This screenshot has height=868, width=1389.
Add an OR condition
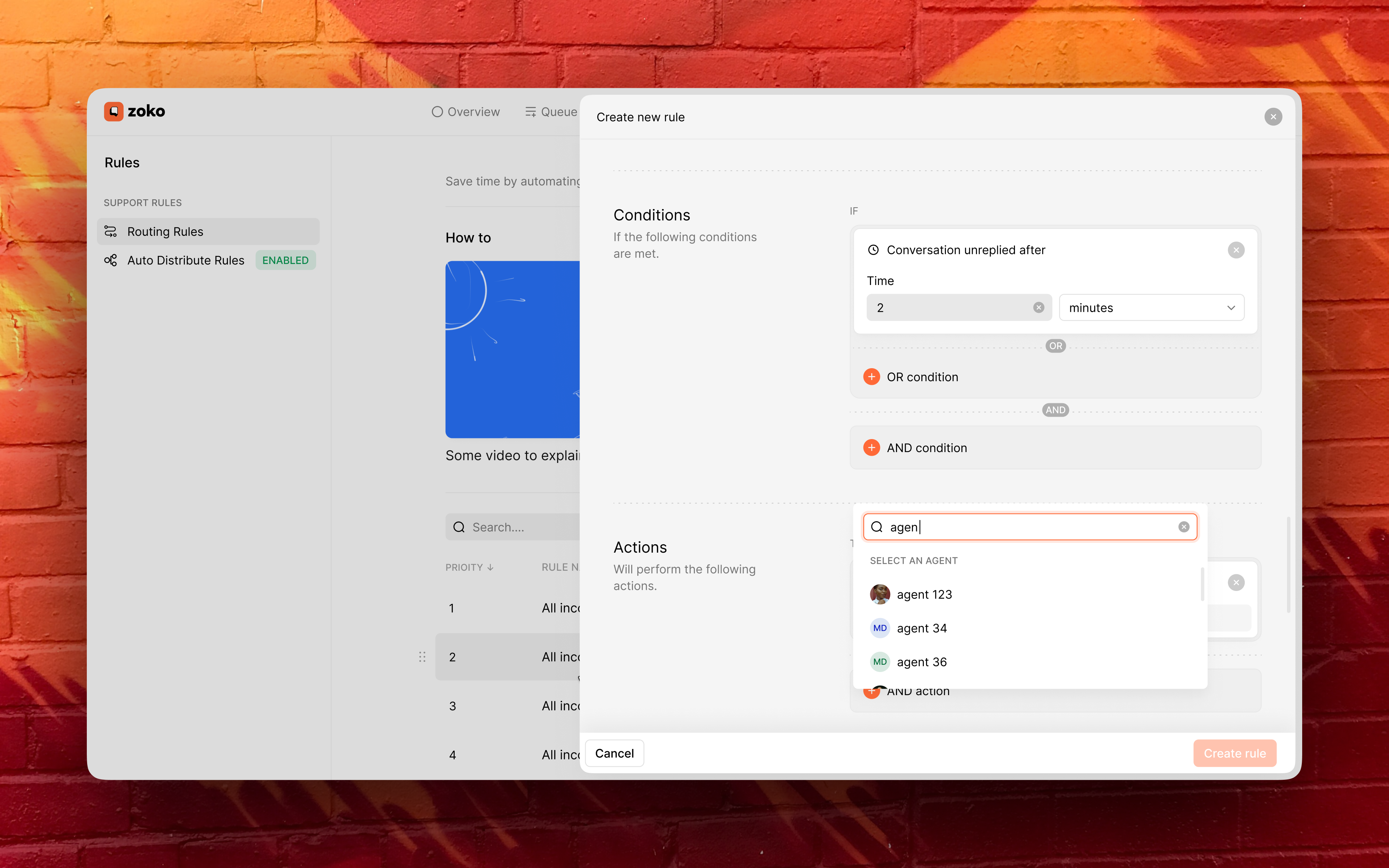[x=911, y=376]
